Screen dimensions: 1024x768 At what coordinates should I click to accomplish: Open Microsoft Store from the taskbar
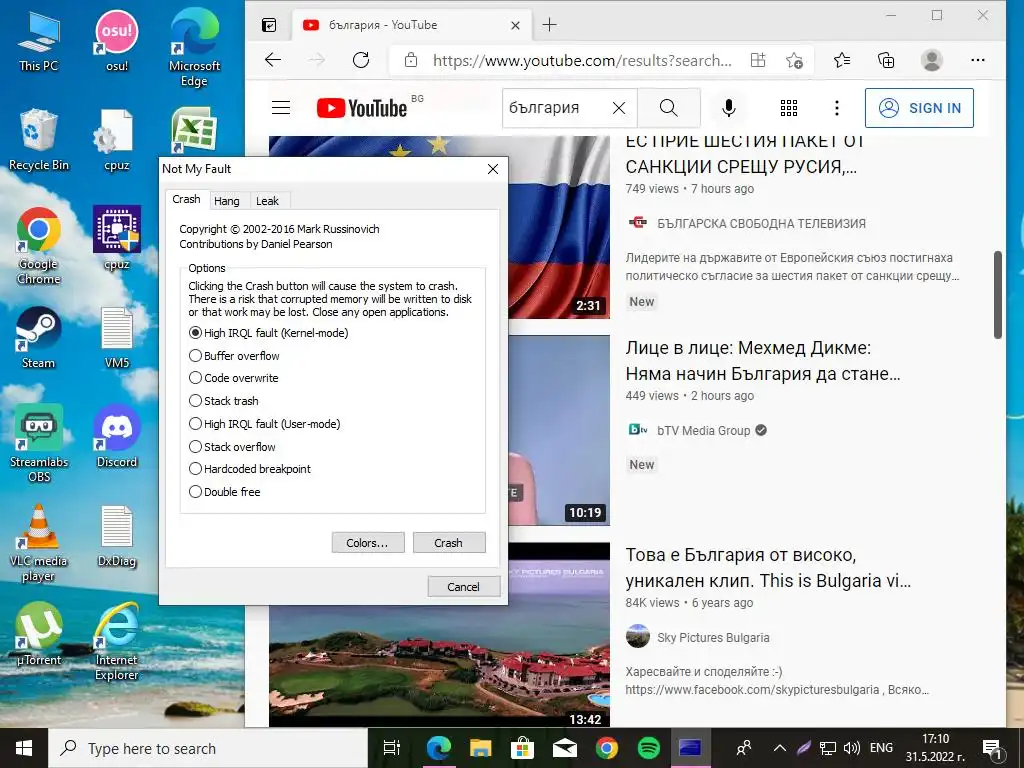pos(522,748)
